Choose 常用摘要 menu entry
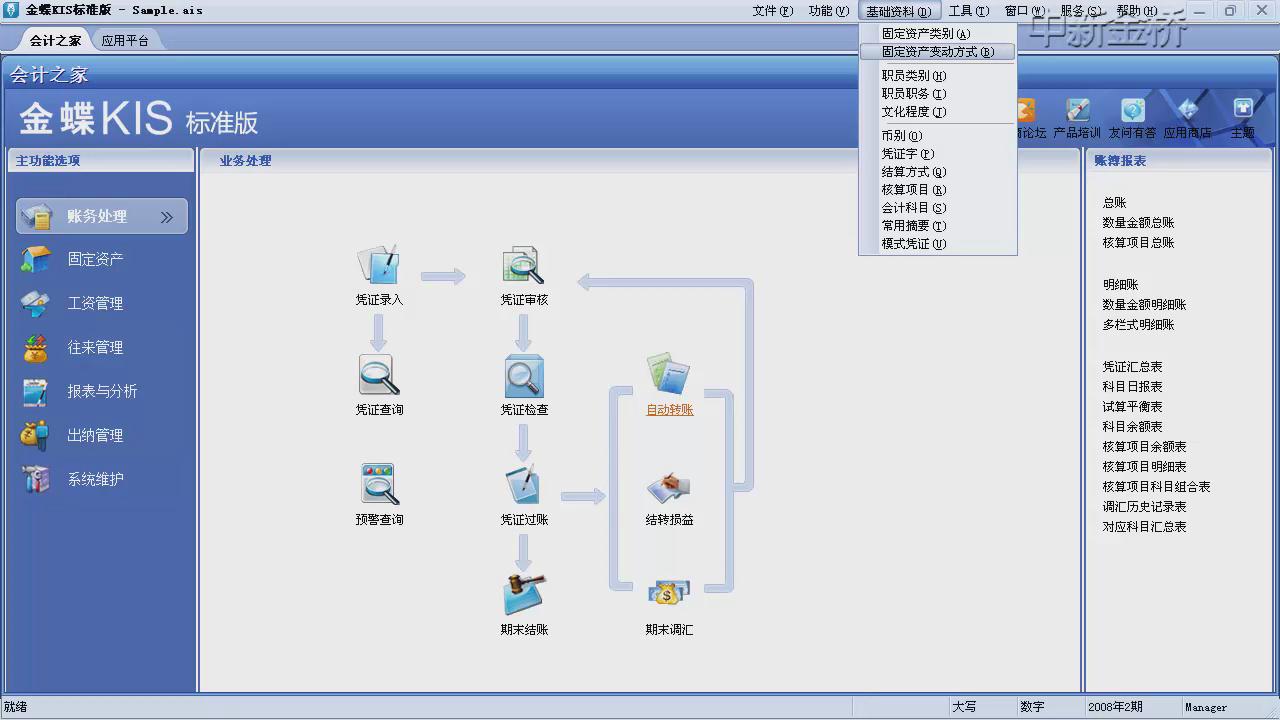Image resolution: width=1280 pixels, height=720 pixels. (938, 226)
